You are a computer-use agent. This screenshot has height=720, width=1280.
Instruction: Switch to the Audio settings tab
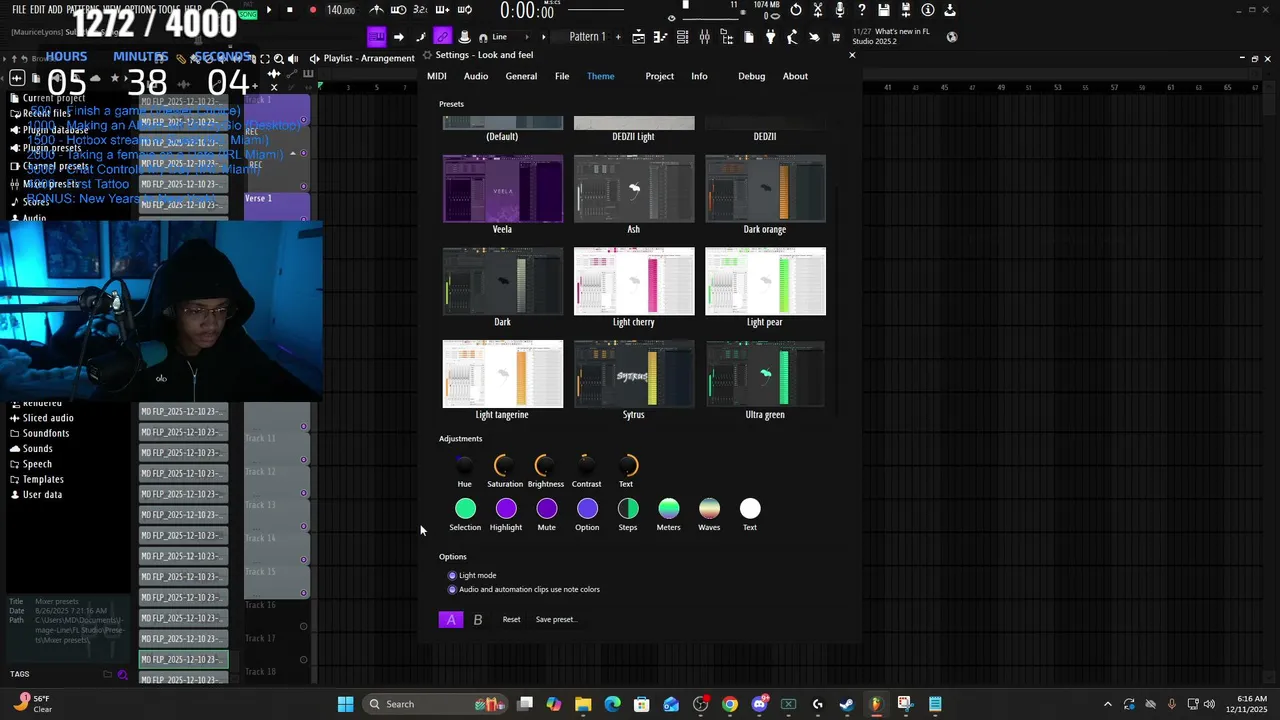coord(476,76)
